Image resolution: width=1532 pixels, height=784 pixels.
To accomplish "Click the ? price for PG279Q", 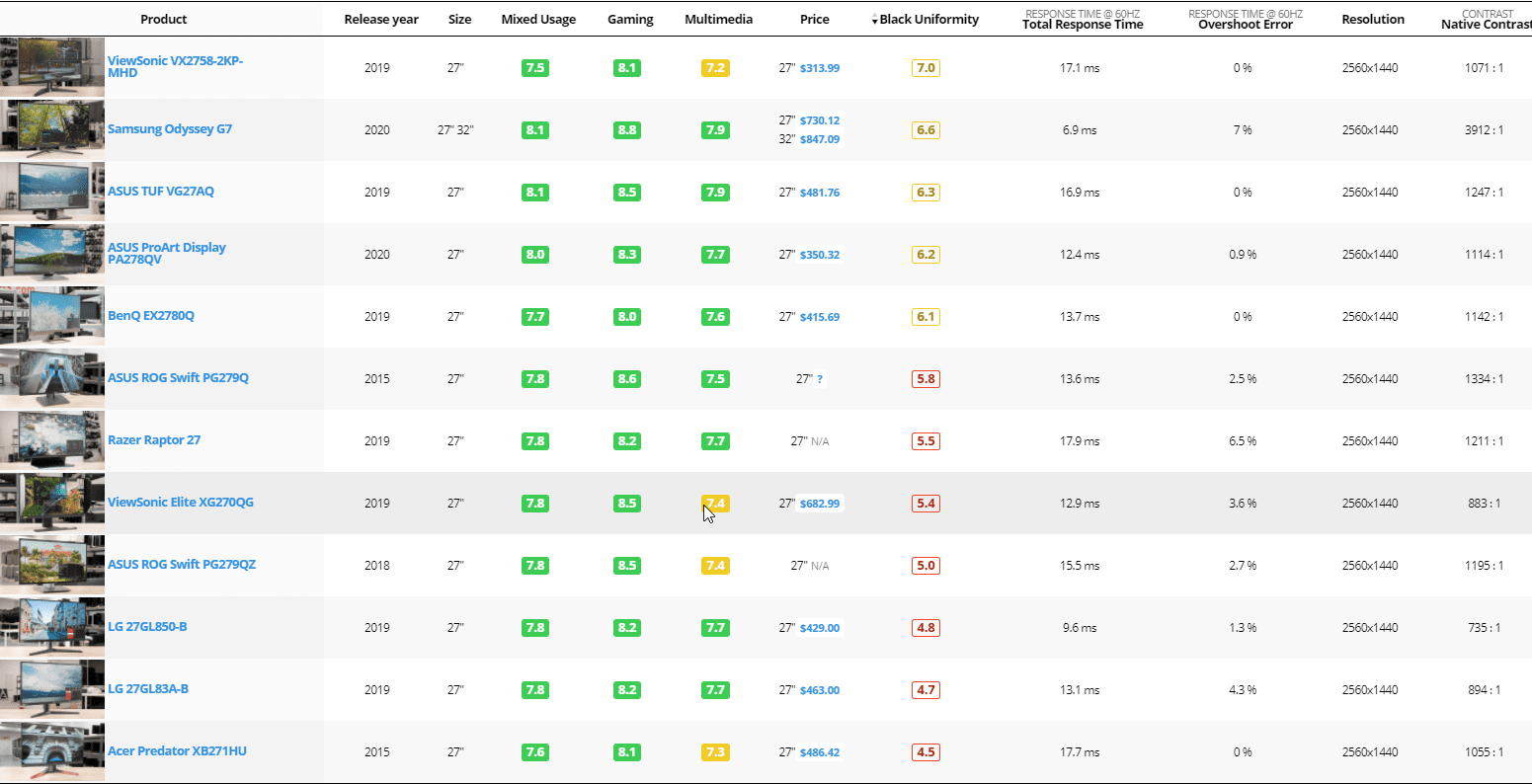I will click(820, 379).
